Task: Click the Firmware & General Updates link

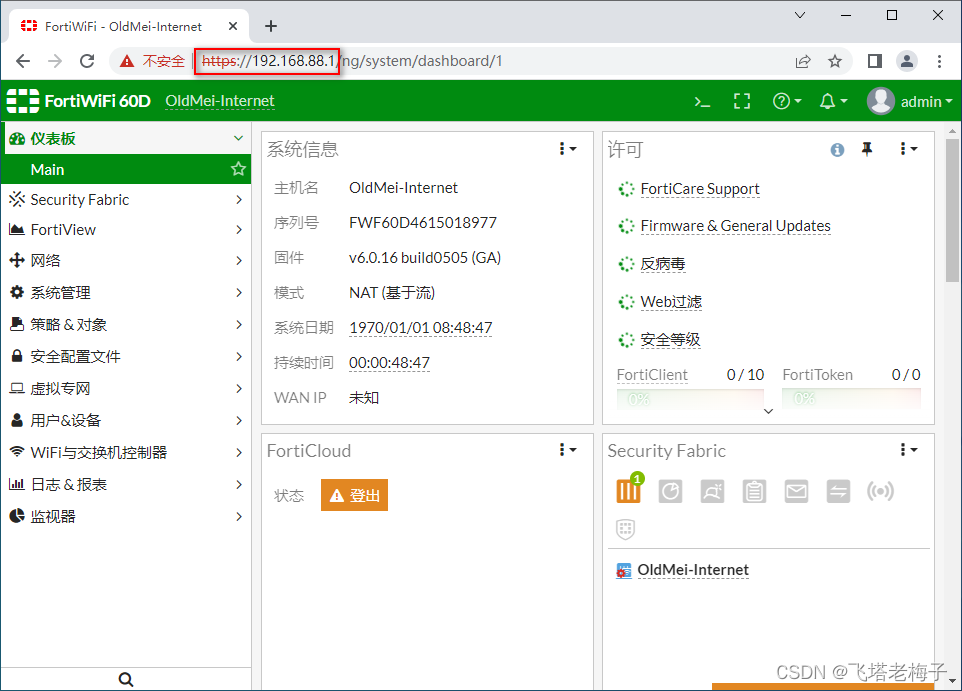Action: pos(735,226)
